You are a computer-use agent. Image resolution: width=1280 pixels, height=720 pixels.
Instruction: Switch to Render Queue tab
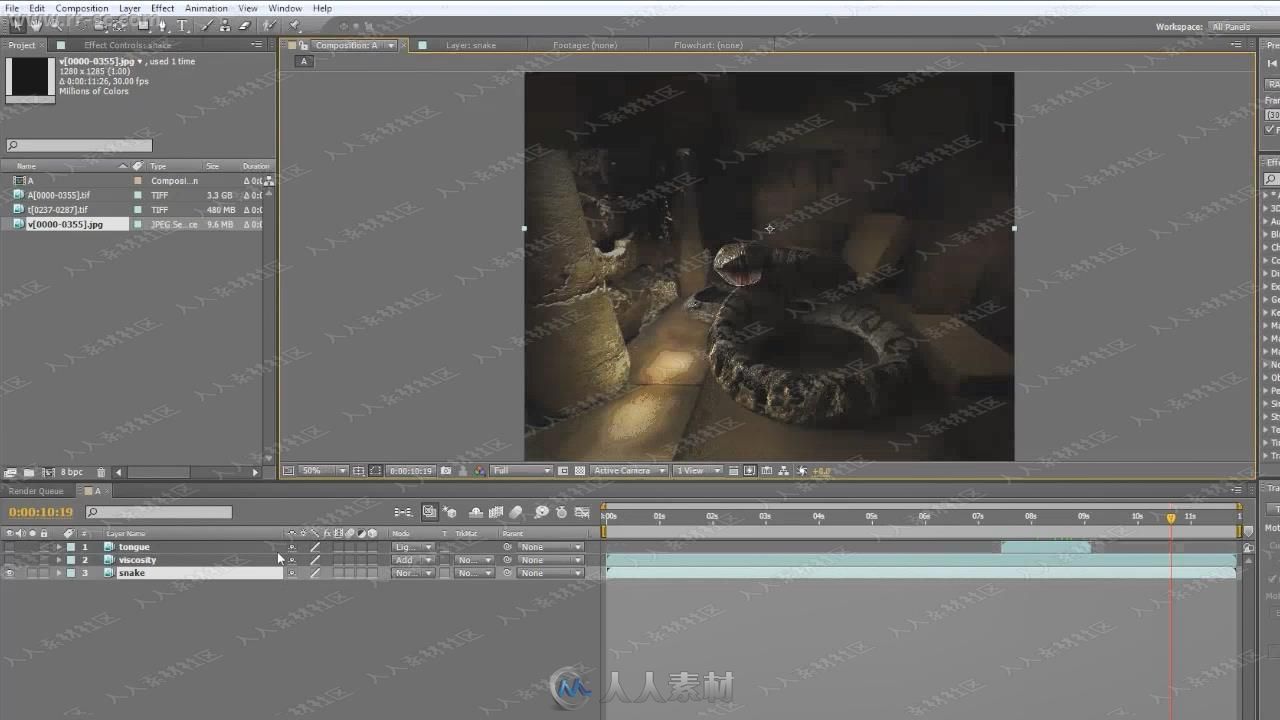(36, 491)
